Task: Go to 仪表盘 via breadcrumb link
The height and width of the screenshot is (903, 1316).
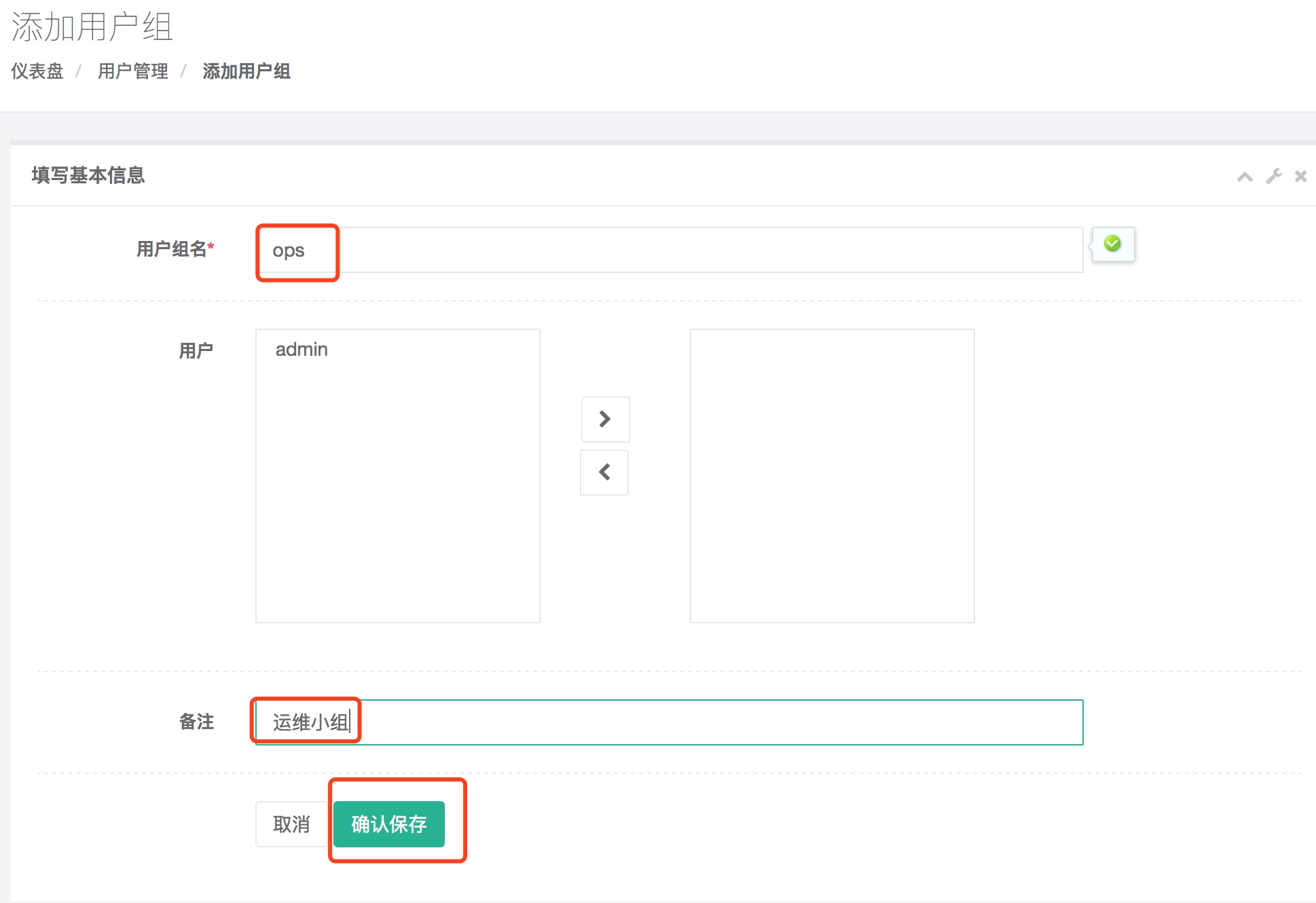Action: (x=37, y=71)
